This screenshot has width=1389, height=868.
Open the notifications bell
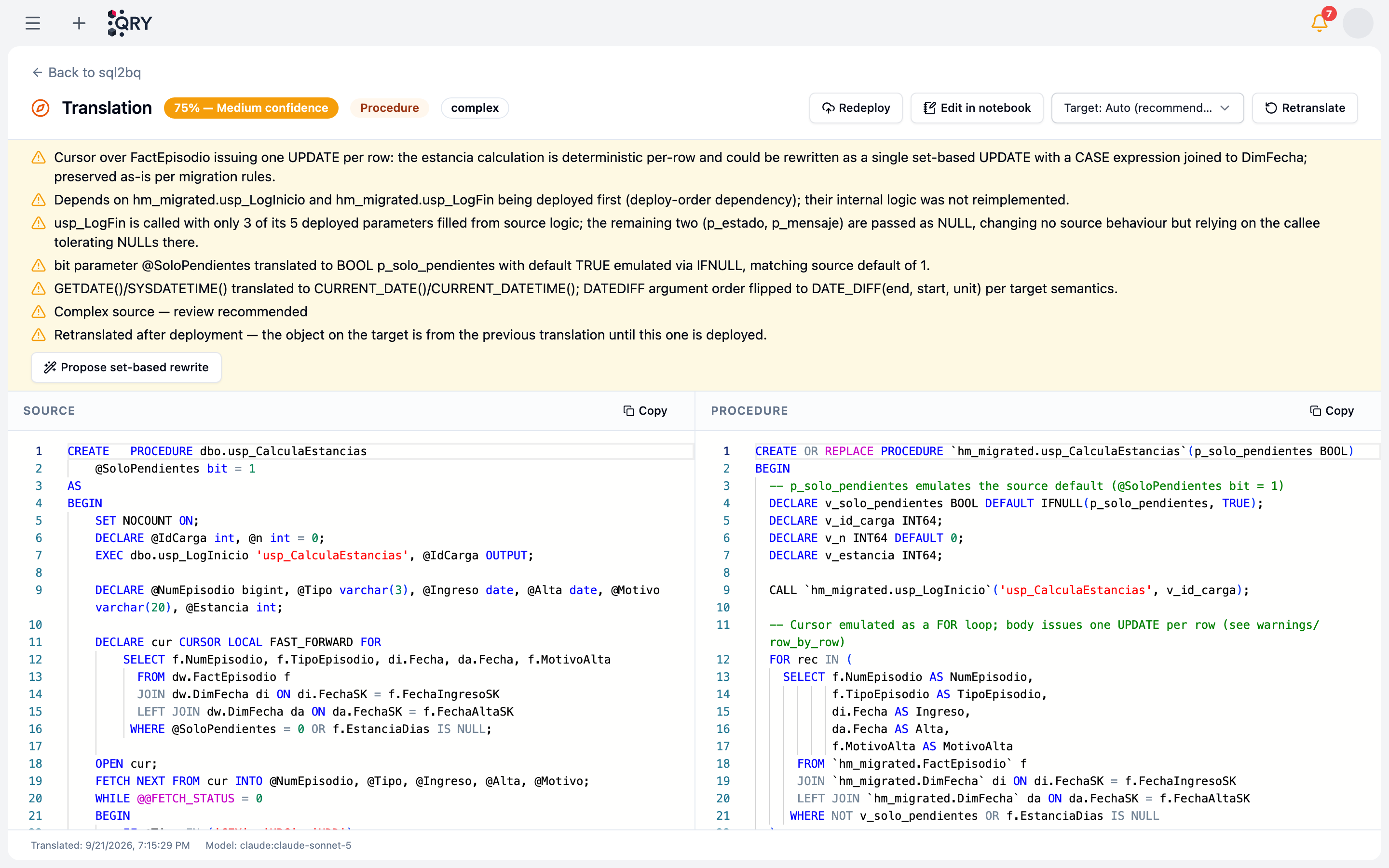(1319, 23)
